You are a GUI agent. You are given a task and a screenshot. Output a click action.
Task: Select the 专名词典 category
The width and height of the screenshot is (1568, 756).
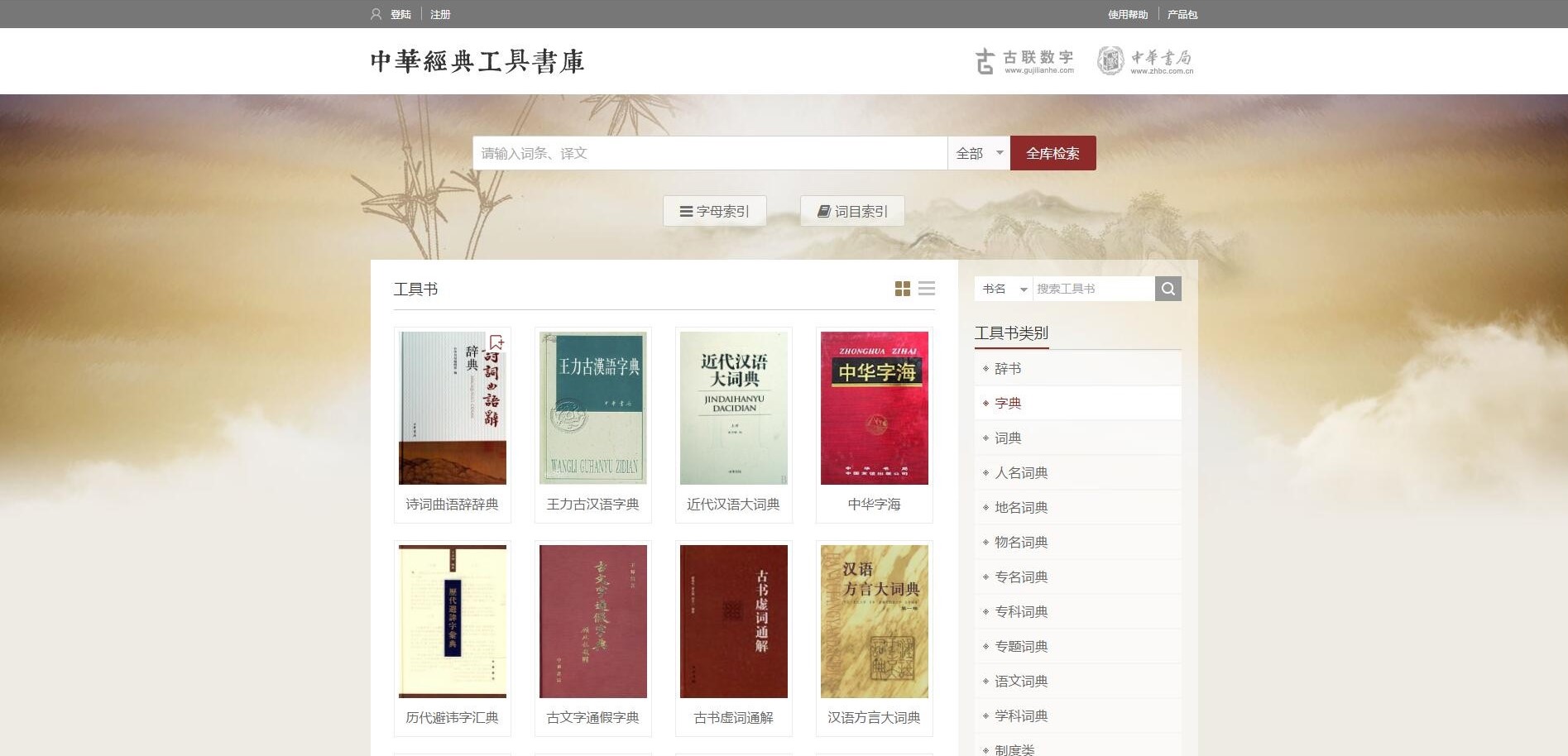(1078, 577)
